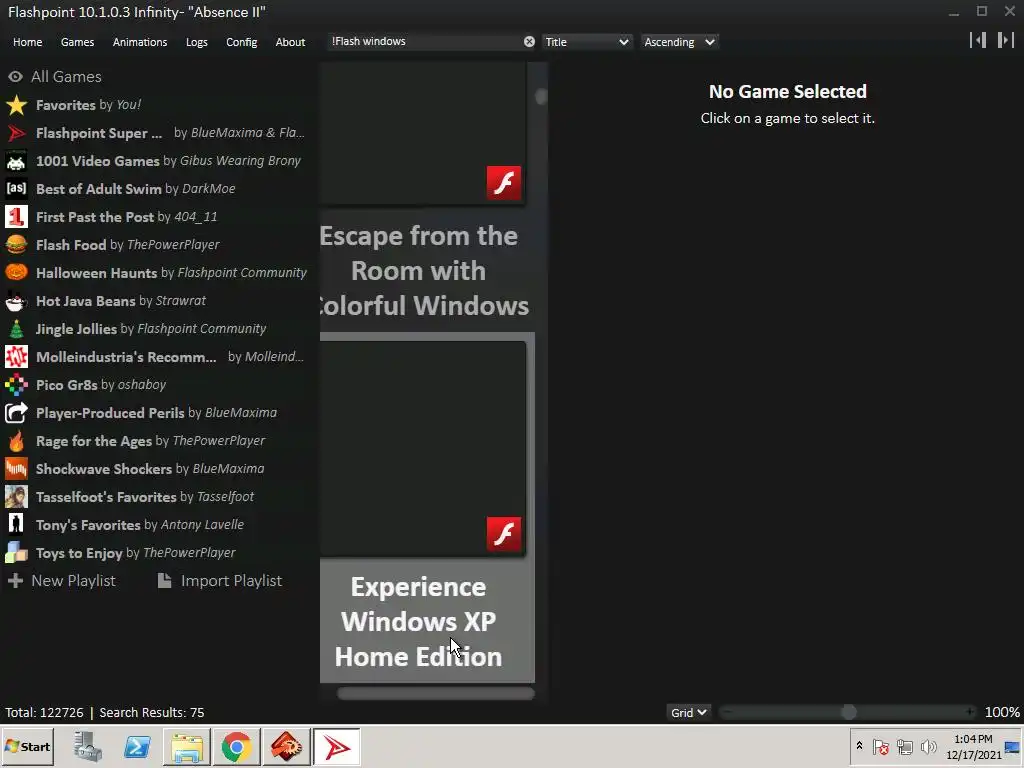Click the Pico Gr8s icon

coord(16,385)
